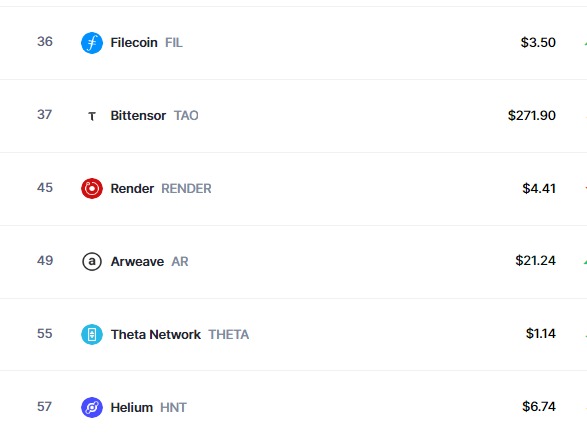This screenshot has width=587, height=435.
Task: Click Bittensor's $271.90 price
Action: (x=532, y=115)
